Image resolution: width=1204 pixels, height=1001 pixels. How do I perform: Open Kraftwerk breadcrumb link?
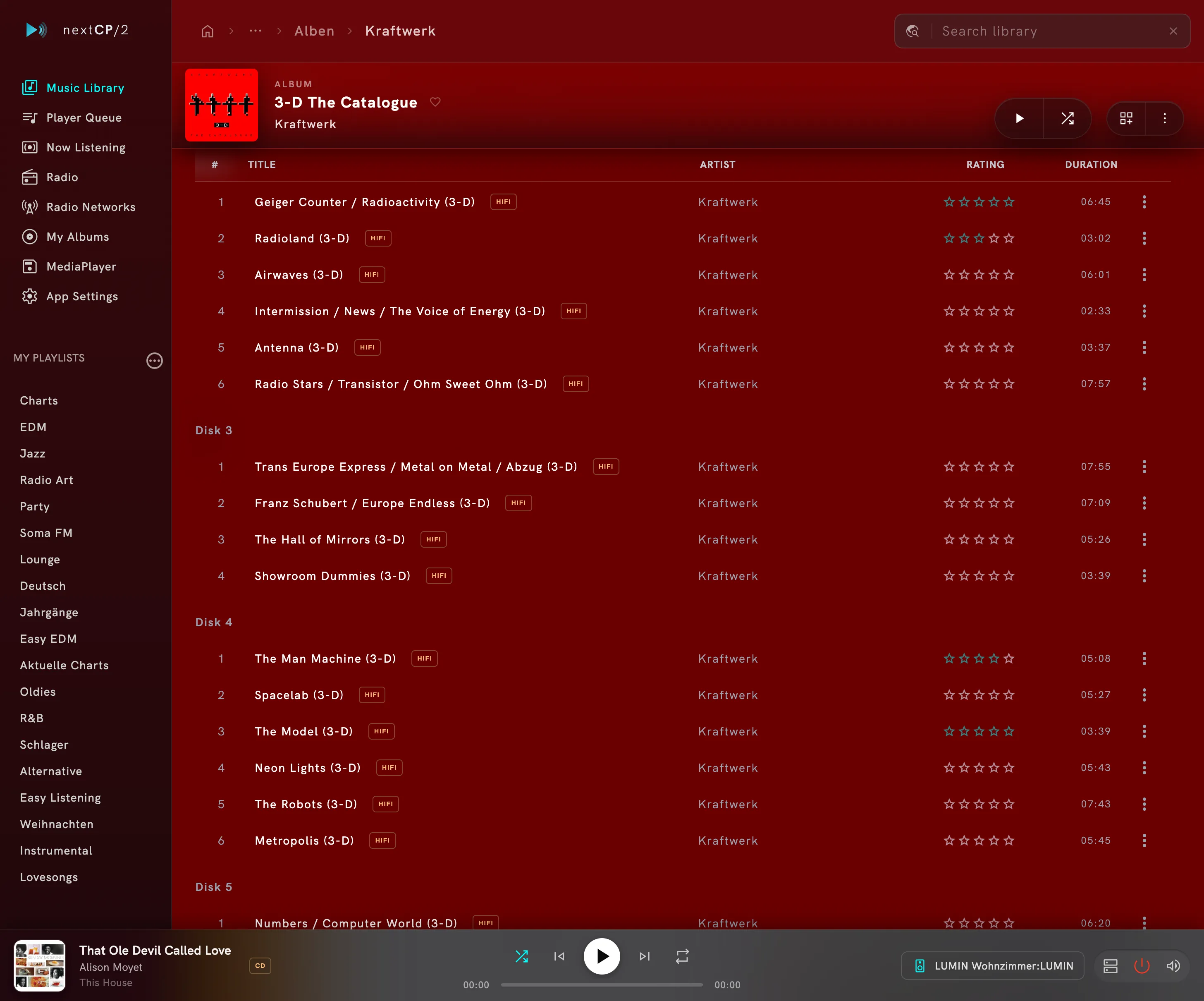(x=400, y=31)
